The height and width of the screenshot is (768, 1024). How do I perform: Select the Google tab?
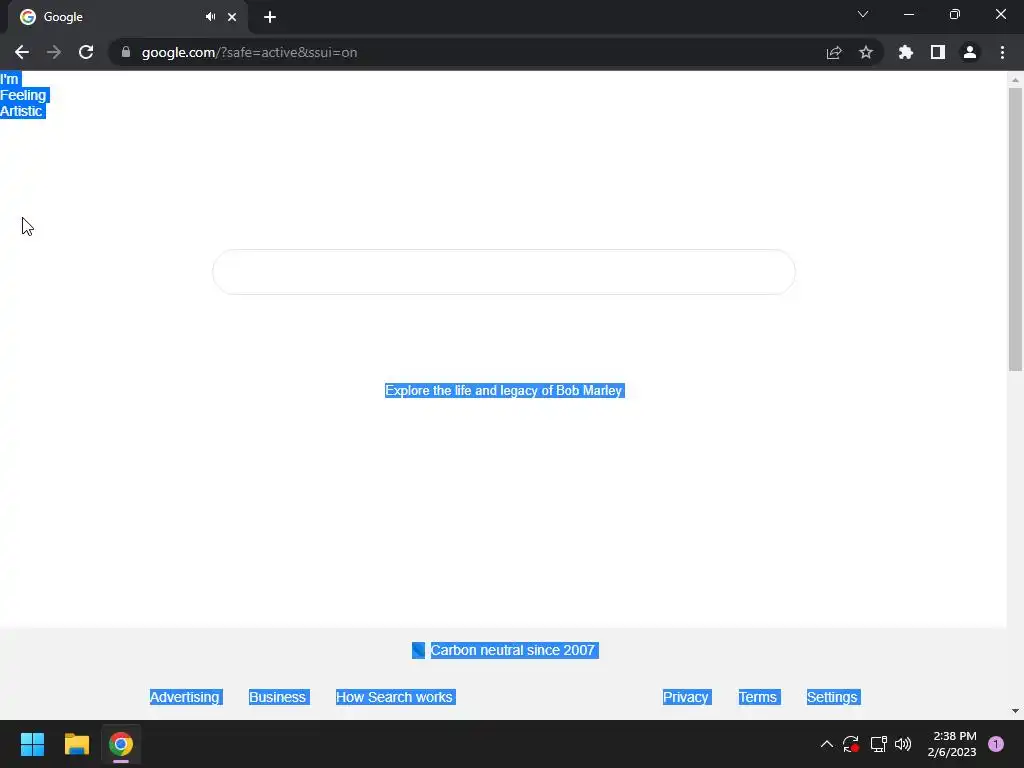pos(127,17)
